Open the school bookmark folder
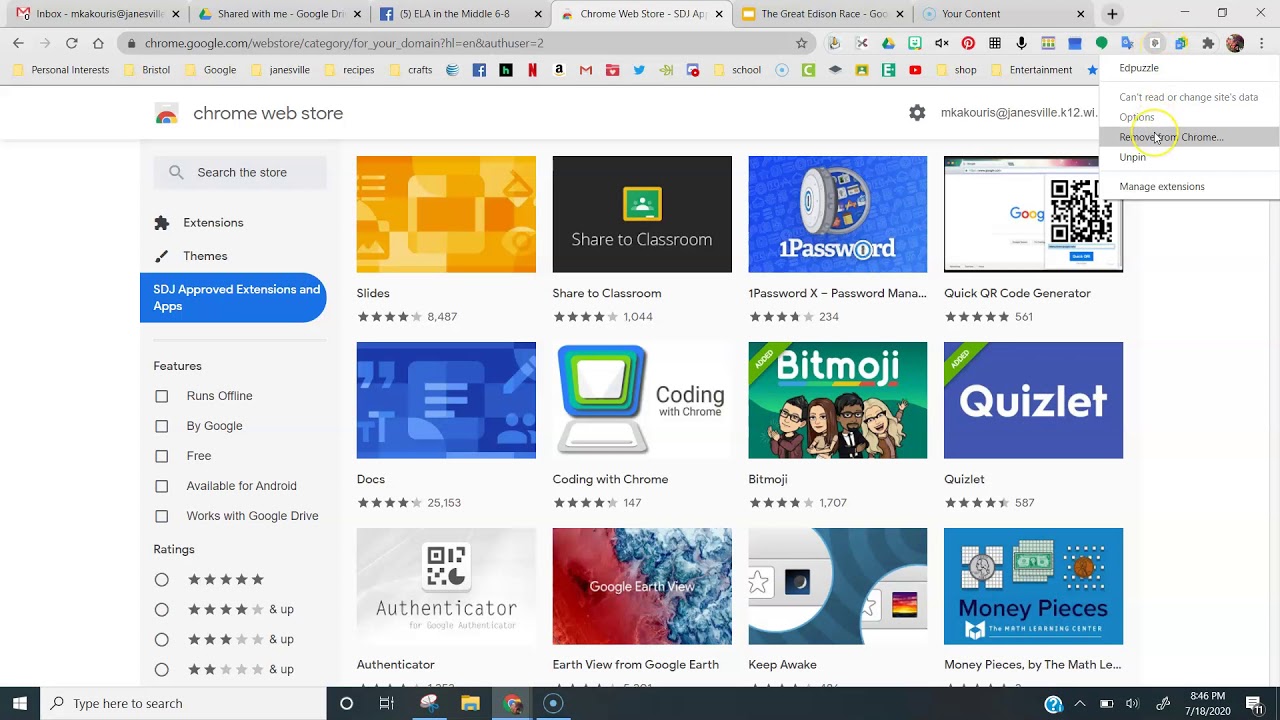Screen dimensions: 1280x720 click(736, 70)
